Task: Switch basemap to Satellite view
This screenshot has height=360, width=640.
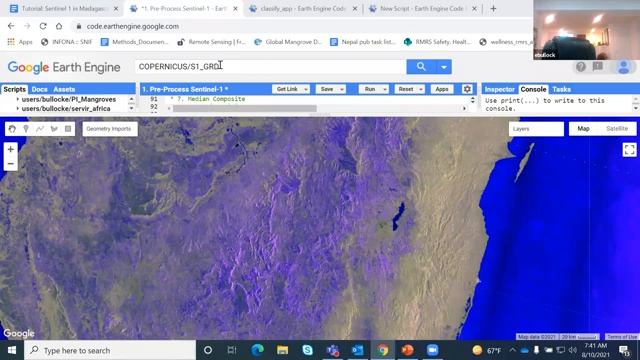Action: coord(617,129)
